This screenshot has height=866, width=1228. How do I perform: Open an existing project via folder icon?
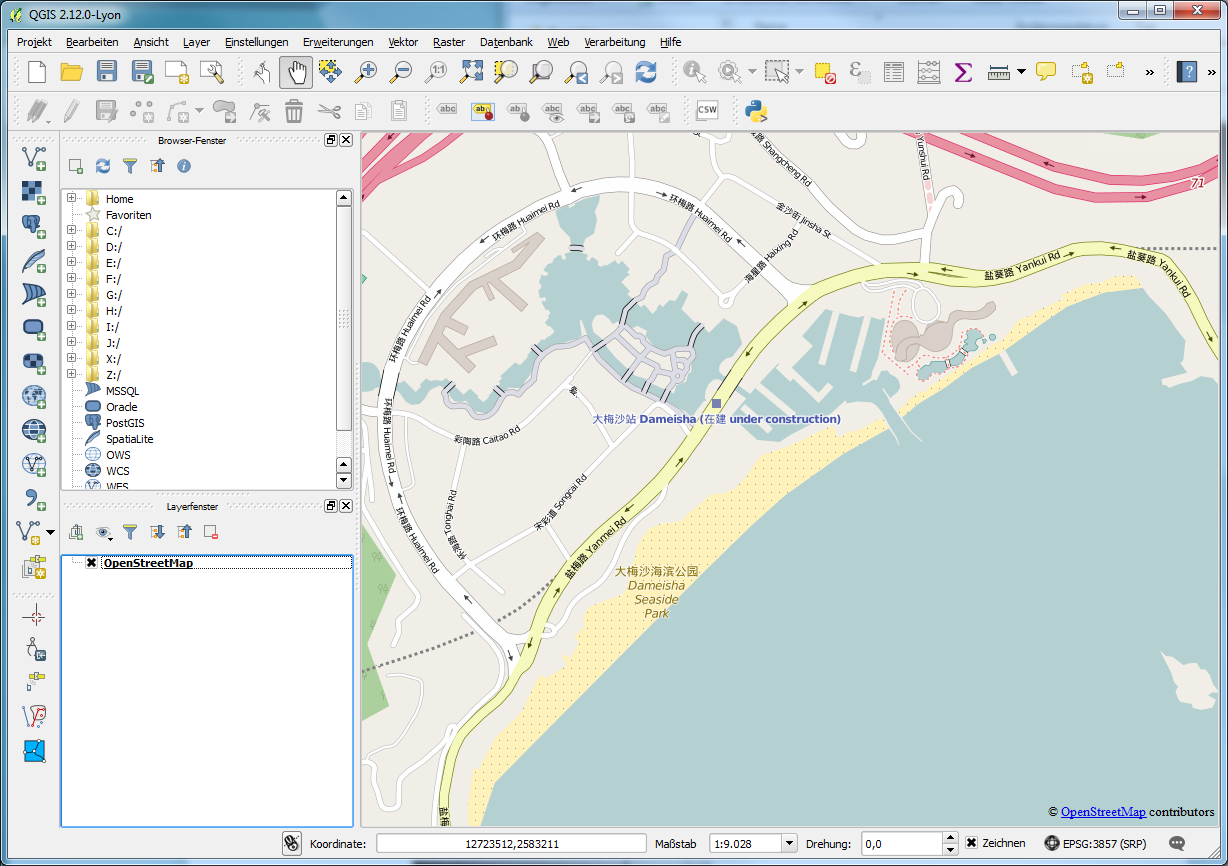71,71
